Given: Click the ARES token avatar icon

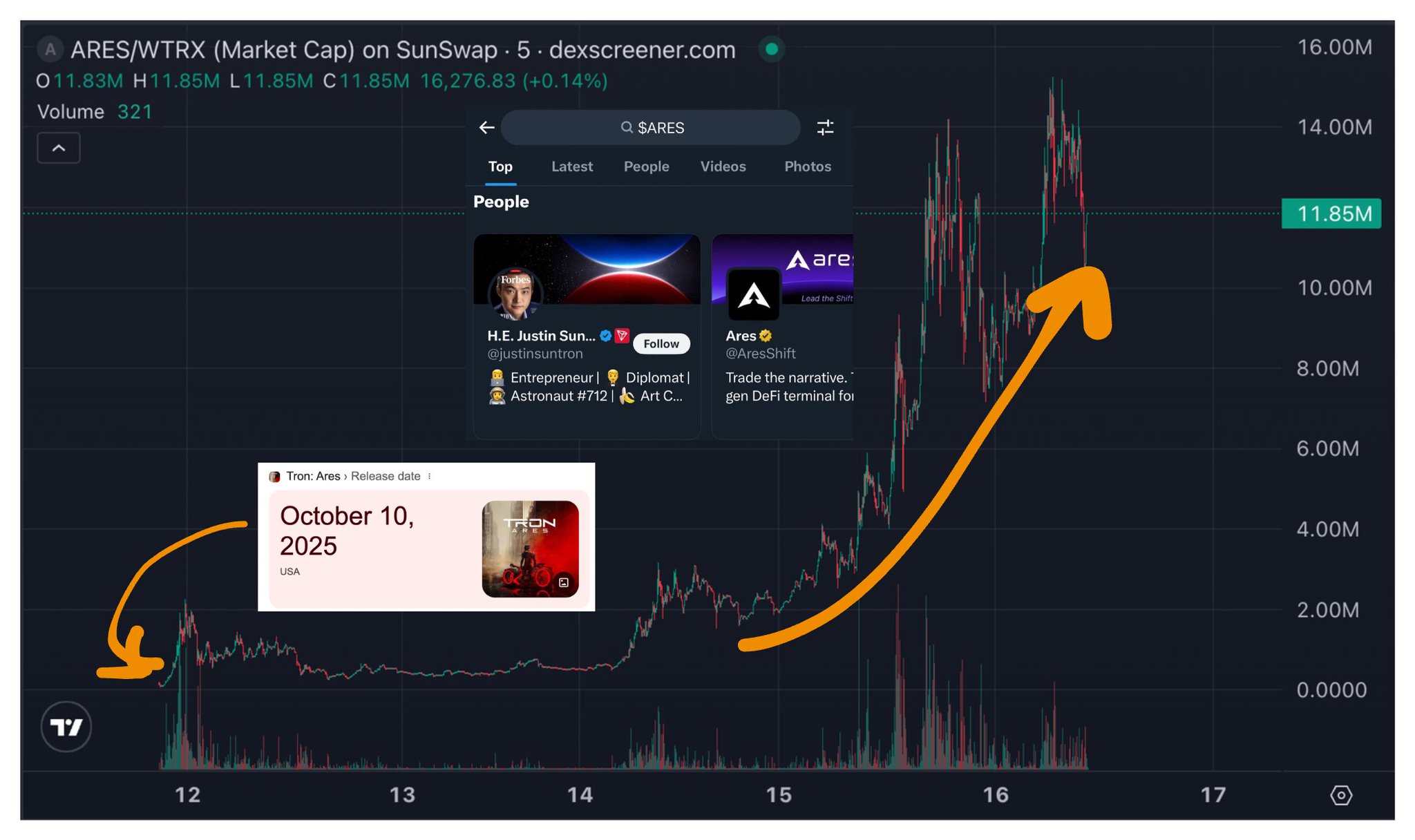Looking at the screenshot, I should (x=50, y=50).
